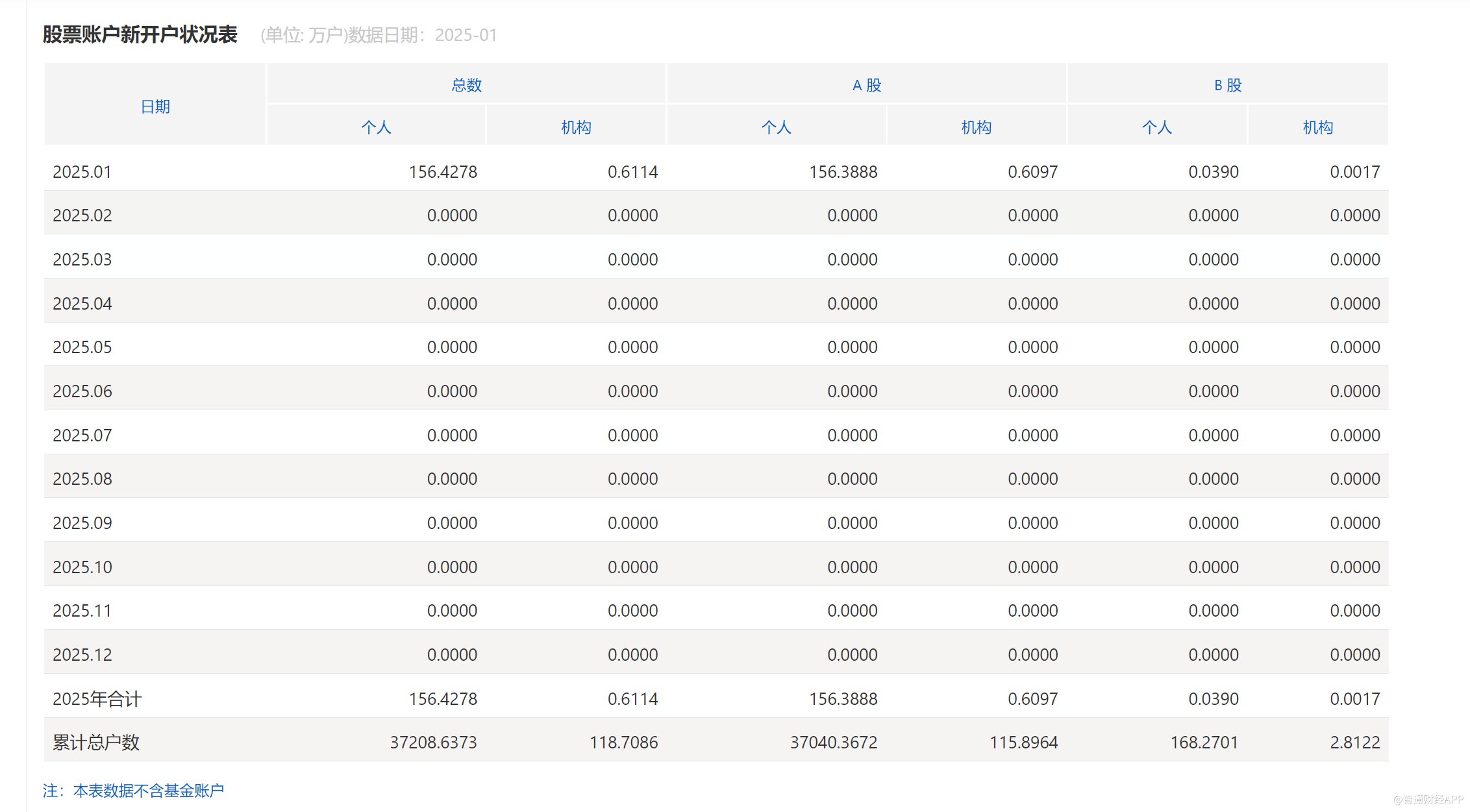Click the table title 股票账户新开户状况表

coord(140,34)
